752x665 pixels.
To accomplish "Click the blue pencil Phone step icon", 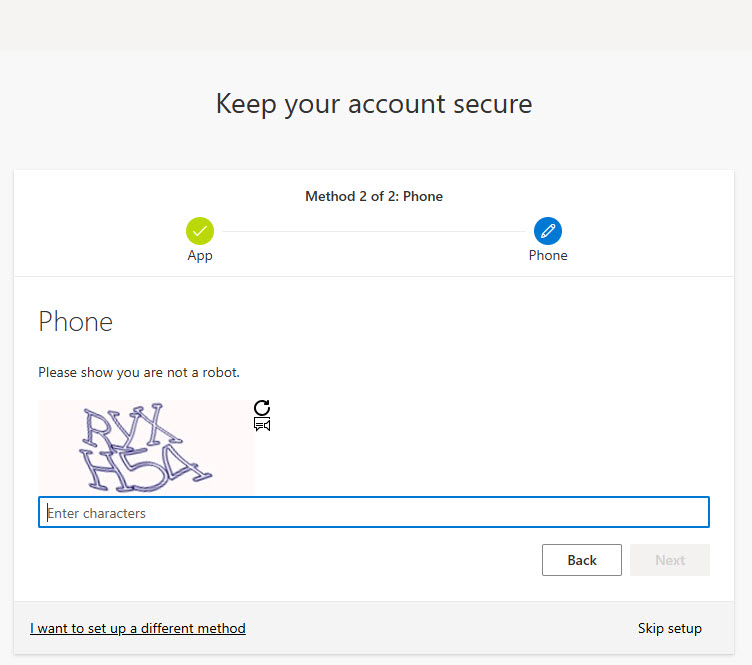I will point(548,231).
